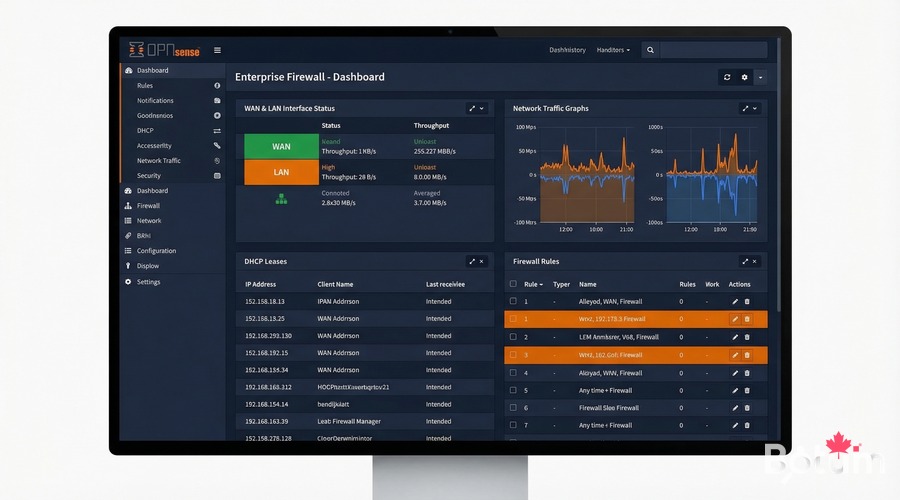Click the left traffic graph
The image size is (900, 500).
pos(587,175)
